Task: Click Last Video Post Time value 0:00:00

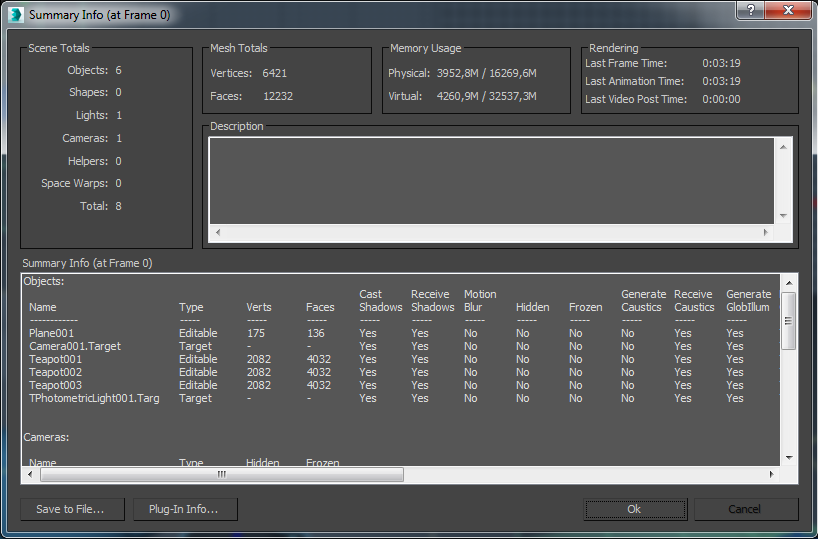Action: pos(721,99)
